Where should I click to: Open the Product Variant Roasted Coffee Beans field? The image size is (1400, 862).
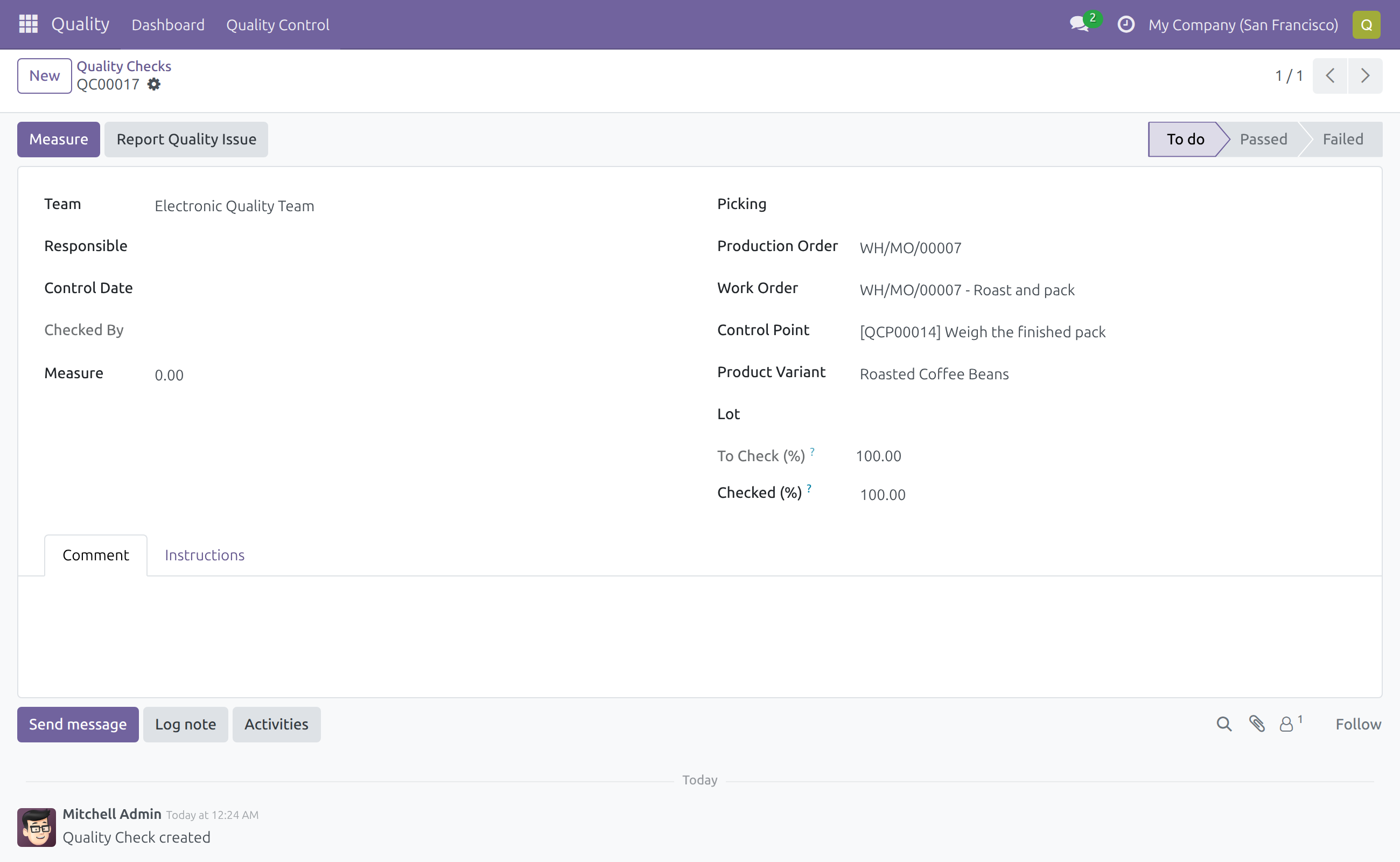[x=1107, y=374]
